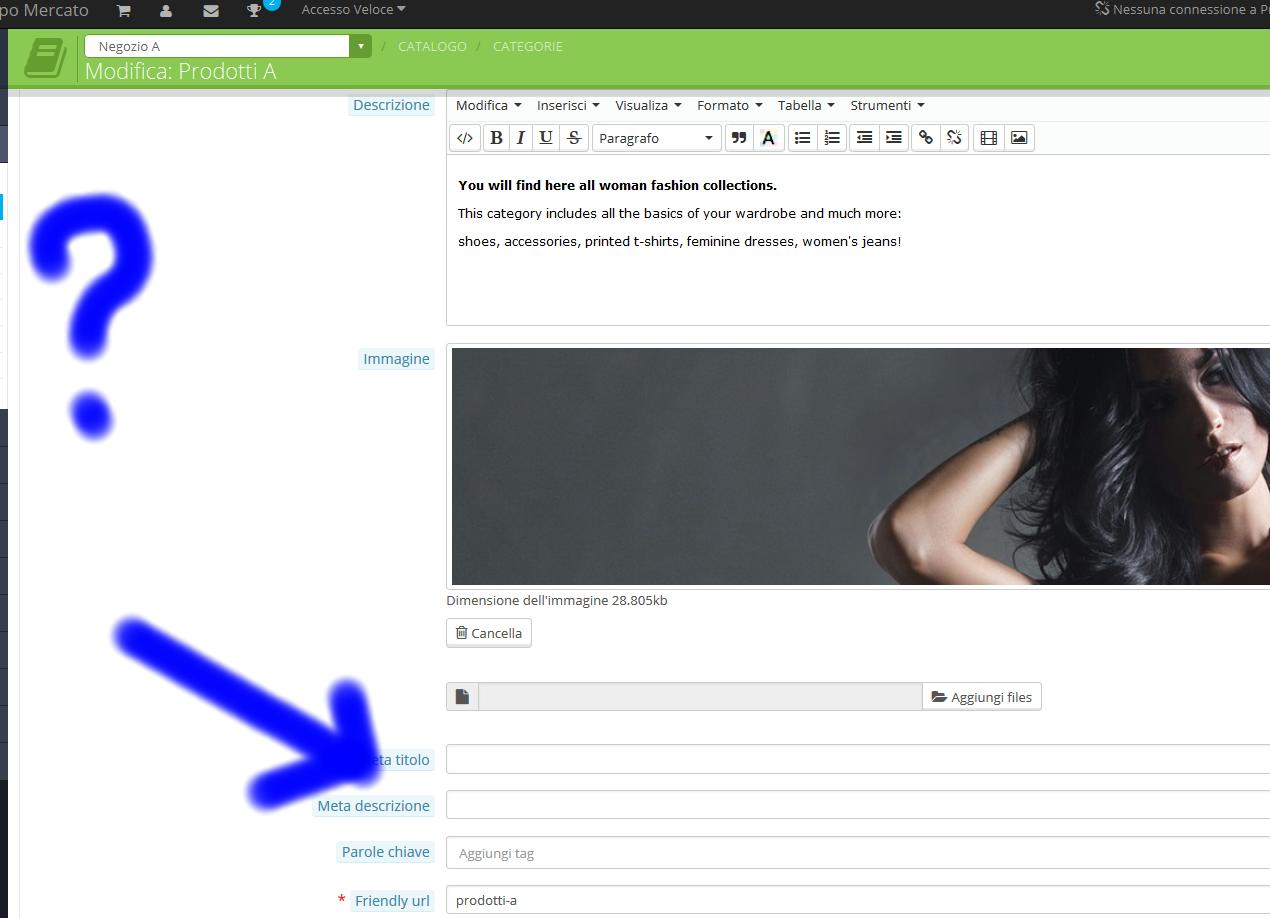Toggle bold formatting

pyautogui.click(x=496, y=138)
